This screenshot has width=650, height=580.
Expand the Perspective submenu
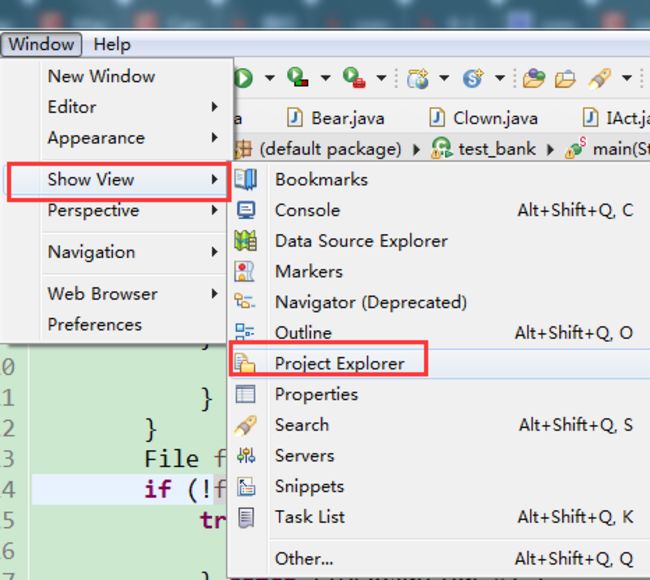[x=214, y=210]
